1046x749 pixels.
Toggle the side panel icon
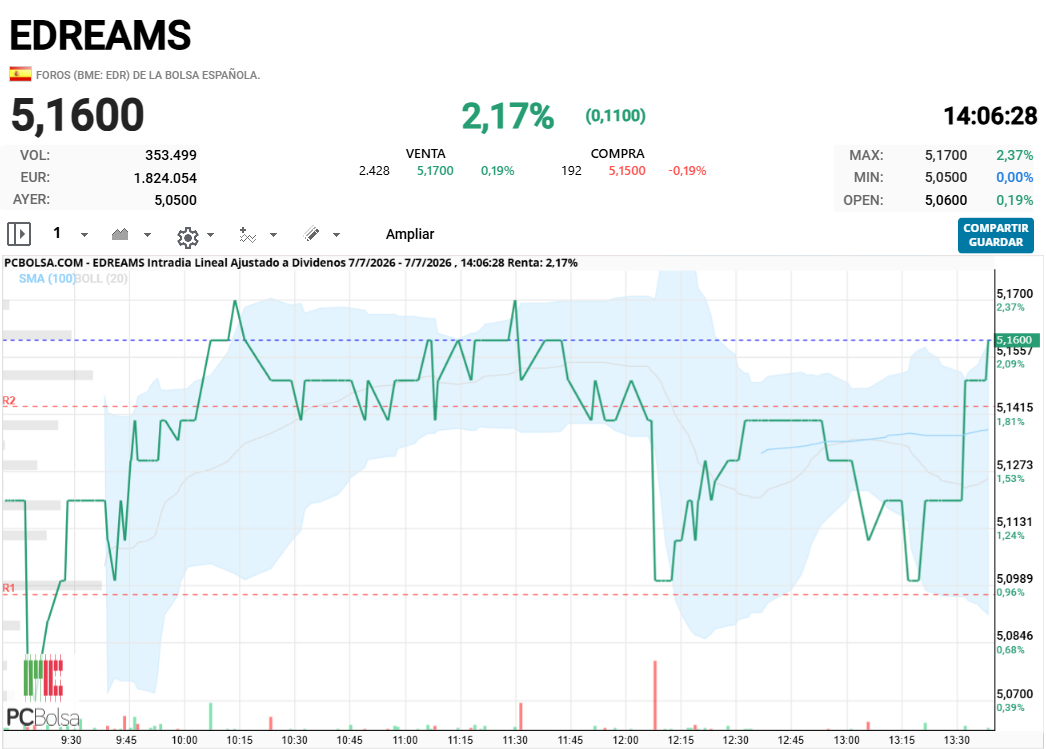(19, 234)
